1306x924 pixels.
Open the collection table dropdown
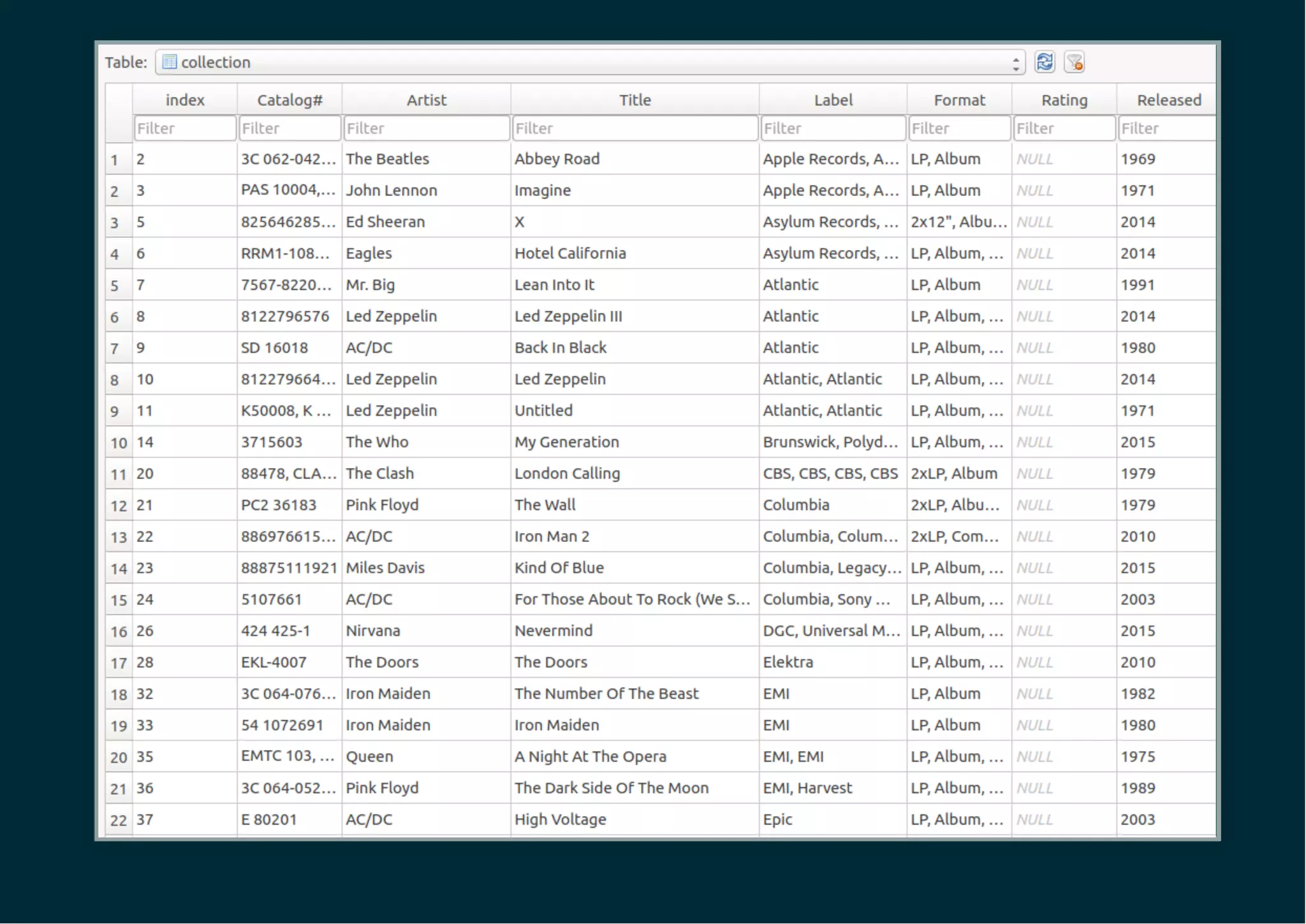point(590,62)
